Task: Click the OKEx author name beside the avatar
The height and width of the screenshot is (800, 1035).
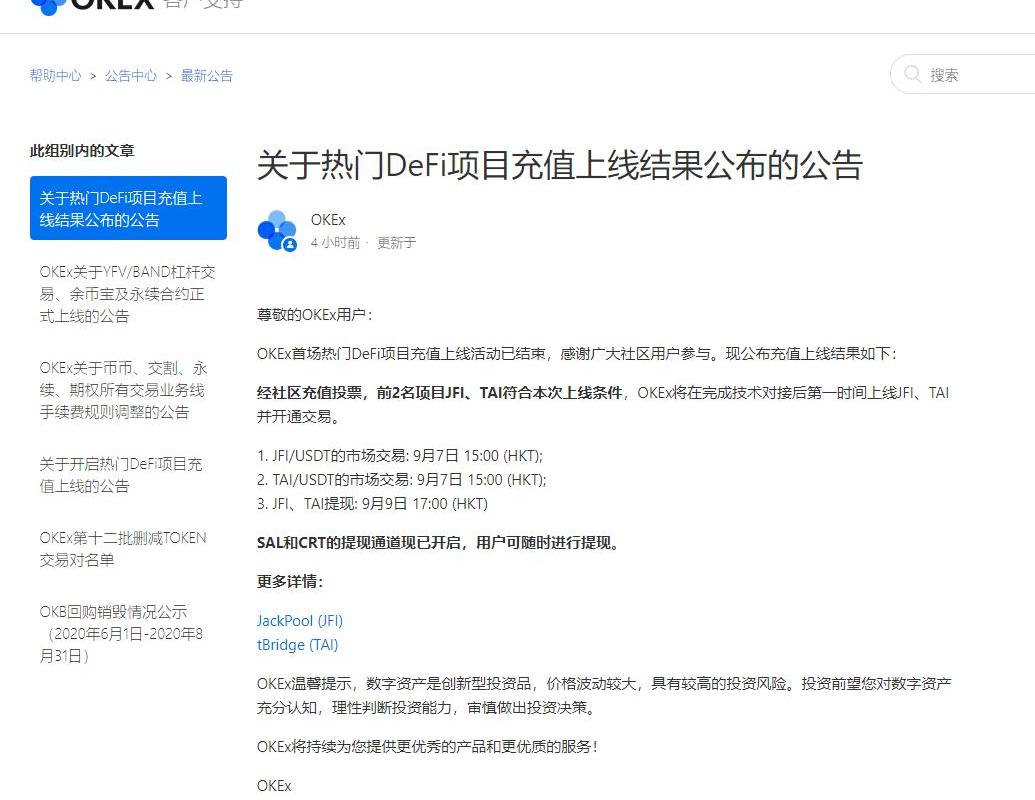Action: click(x=328, y=220)
